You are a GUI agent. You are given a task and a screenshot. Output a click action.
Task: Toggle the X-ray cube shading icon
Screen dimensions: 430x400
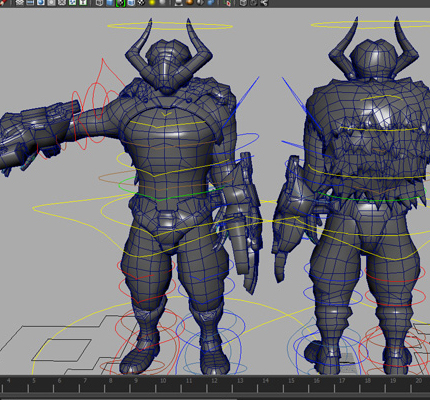(243, 3)
